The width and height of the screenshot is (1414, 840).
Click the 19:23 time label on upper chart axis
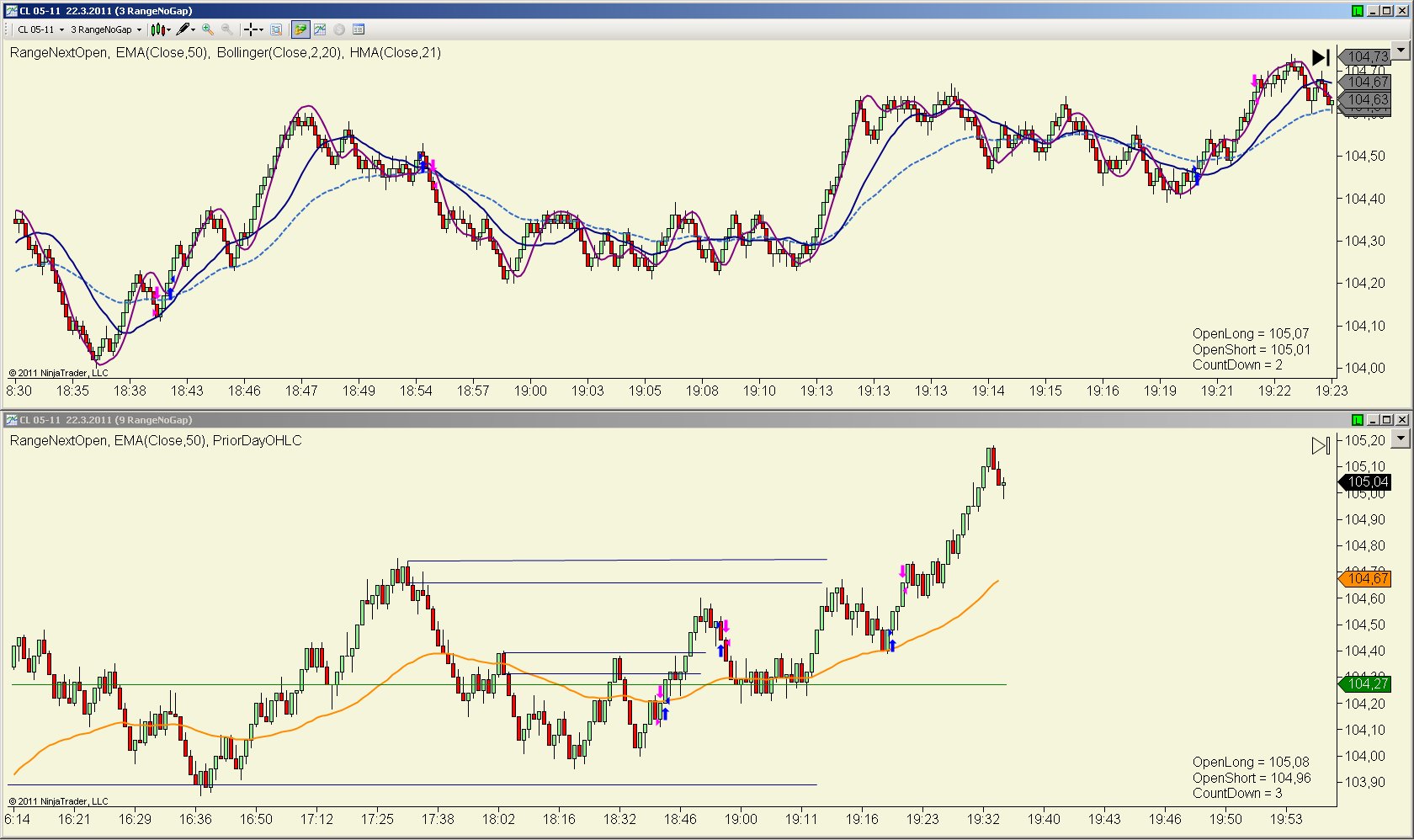[x=1332, y=391]
